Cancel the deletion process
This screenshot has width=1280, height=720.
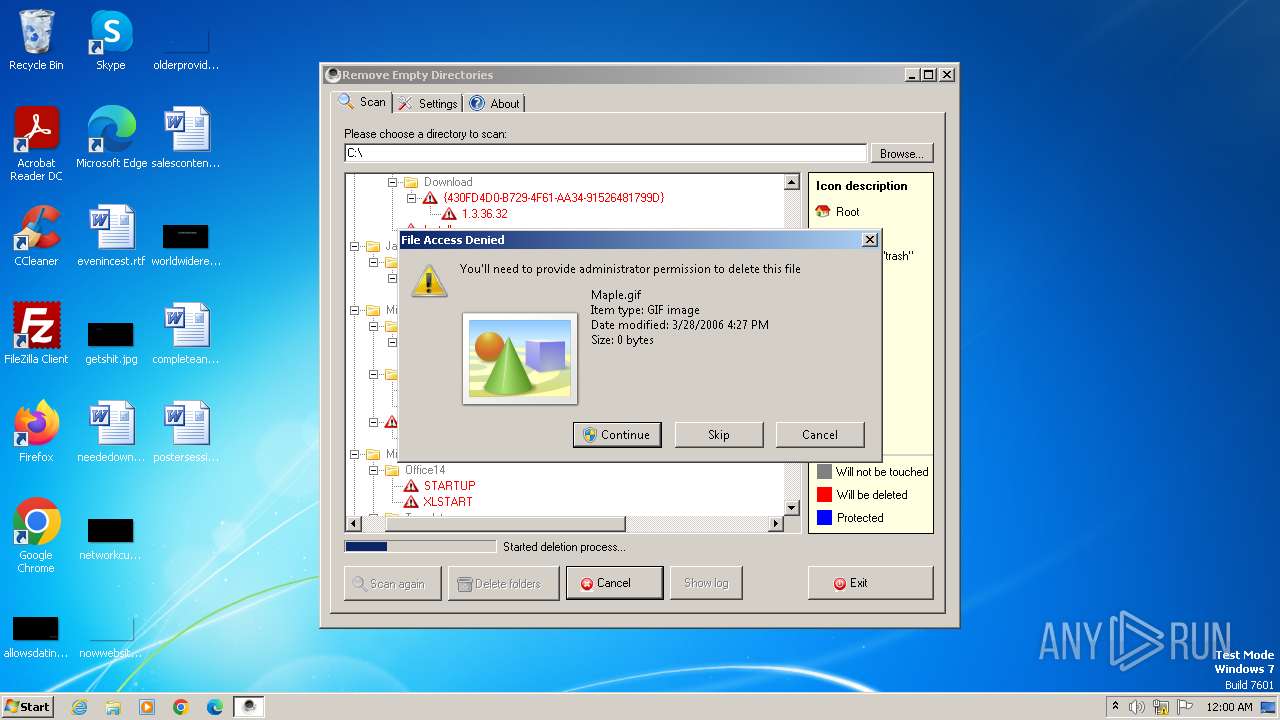pos(614,583)
